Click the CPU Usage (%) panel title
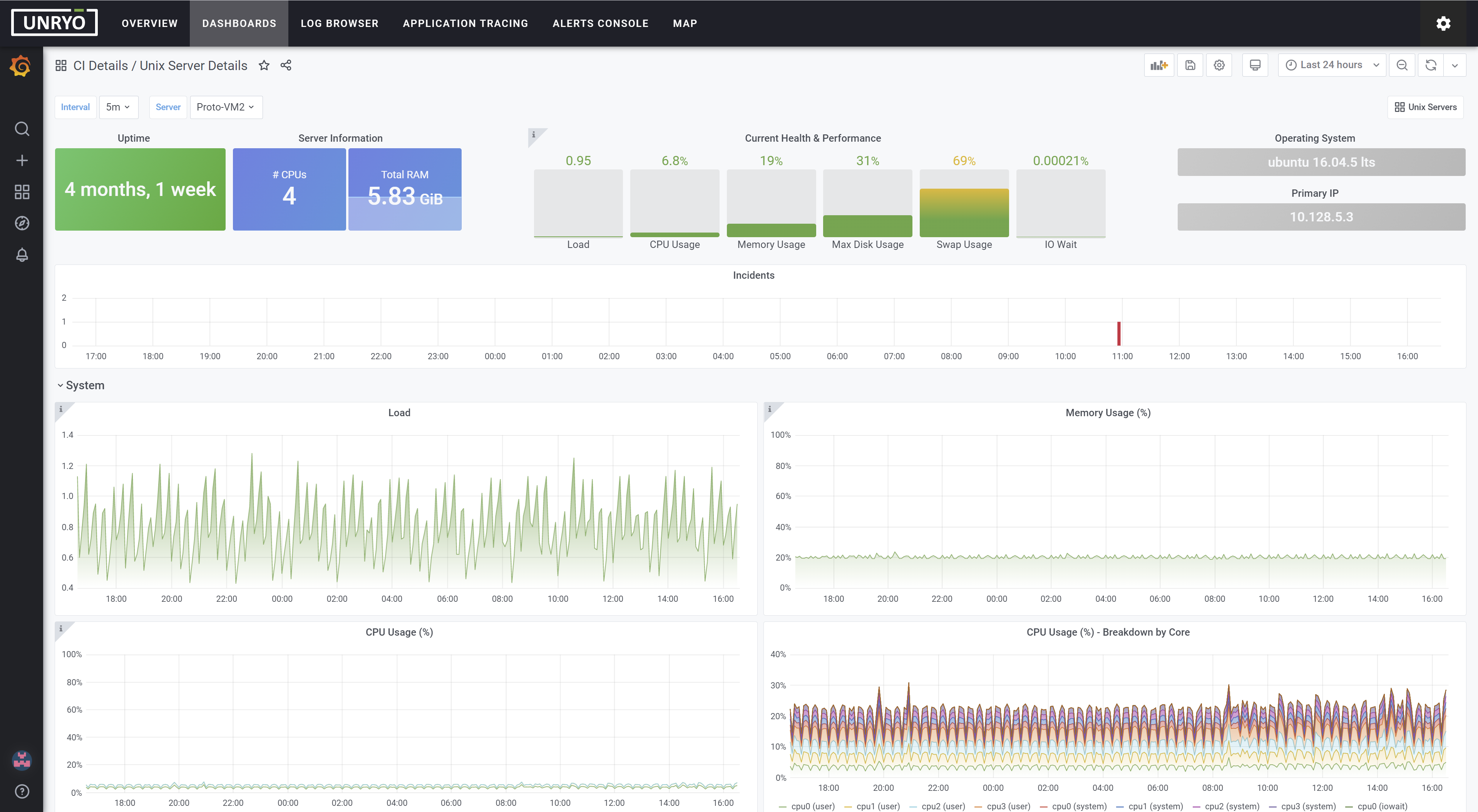The image size is (1478, 812). [399, 632]
